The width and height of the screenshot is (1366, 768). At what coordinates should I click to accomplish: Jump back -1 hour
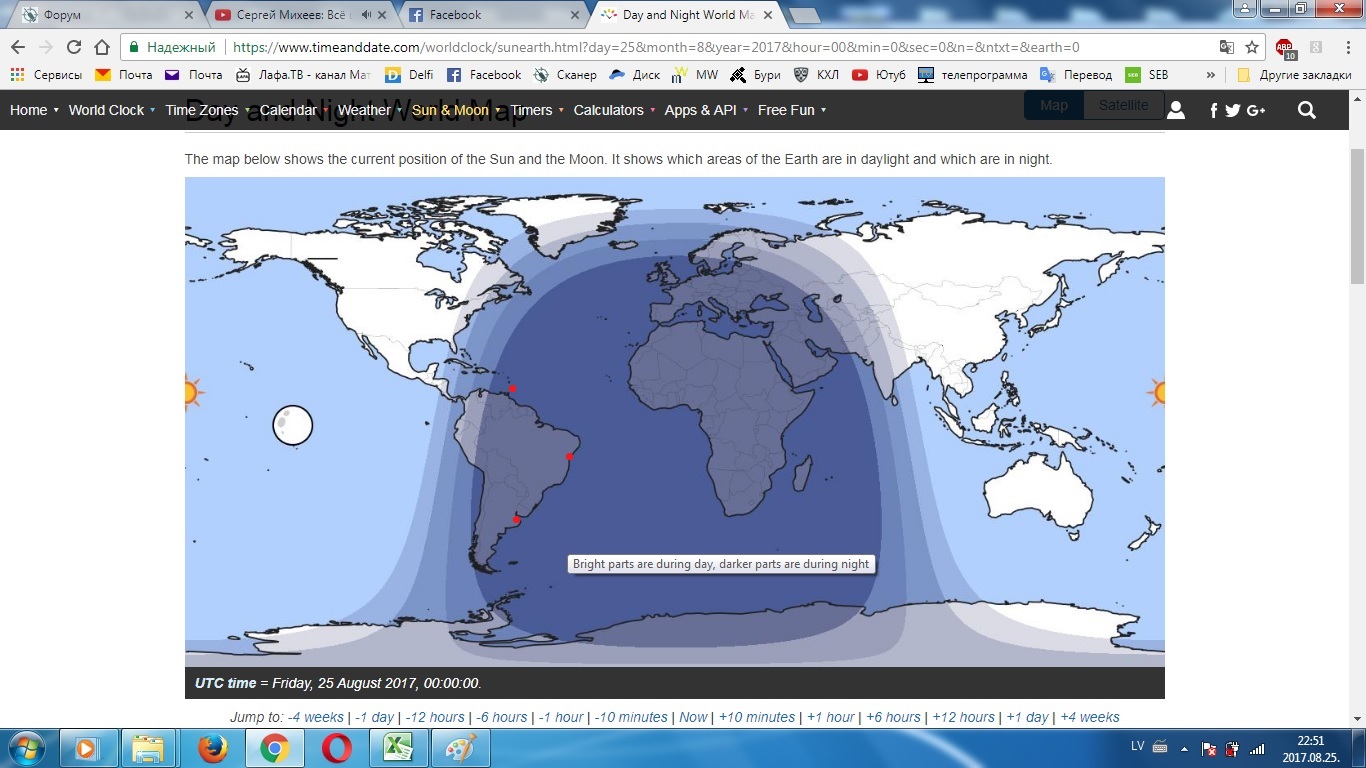(x=560, y=717)
